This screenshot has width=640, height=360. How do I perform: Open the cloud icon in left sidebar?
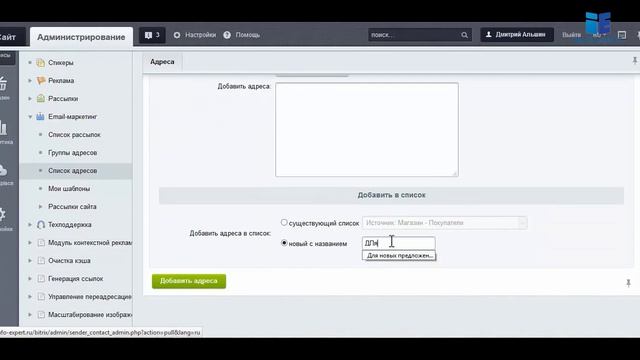[x=3, y=170]
